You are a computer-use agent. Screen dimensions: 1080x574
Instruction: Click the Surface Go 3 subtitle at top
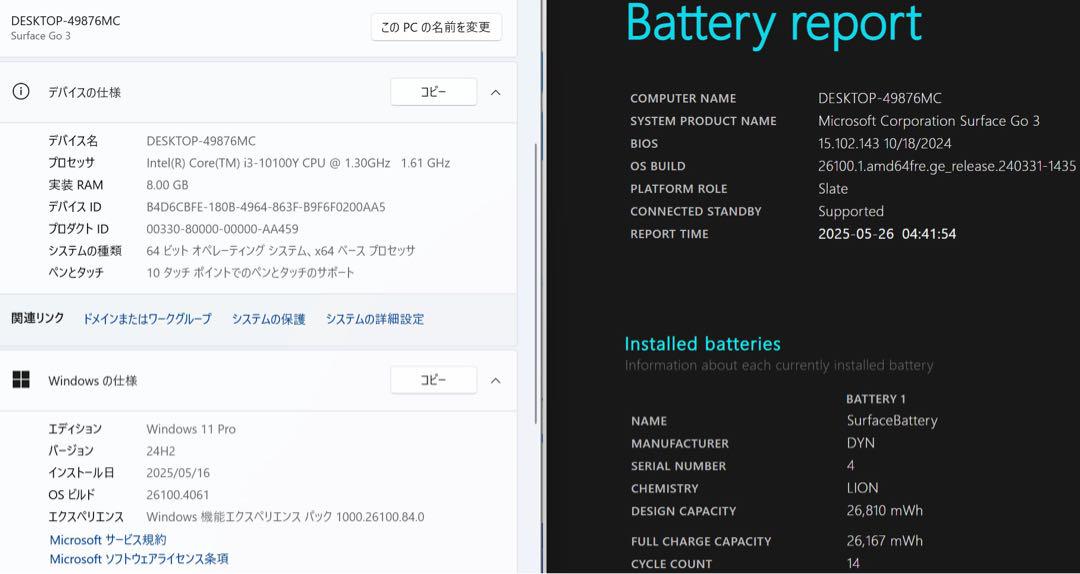pyautogui.click(x=41, y=36)
